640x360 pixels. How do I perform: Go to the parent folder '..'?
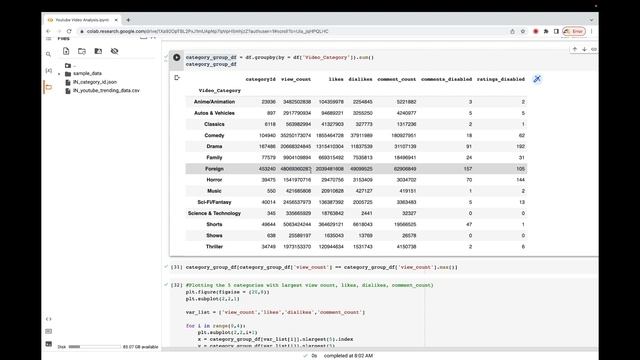tap(71, 65)
